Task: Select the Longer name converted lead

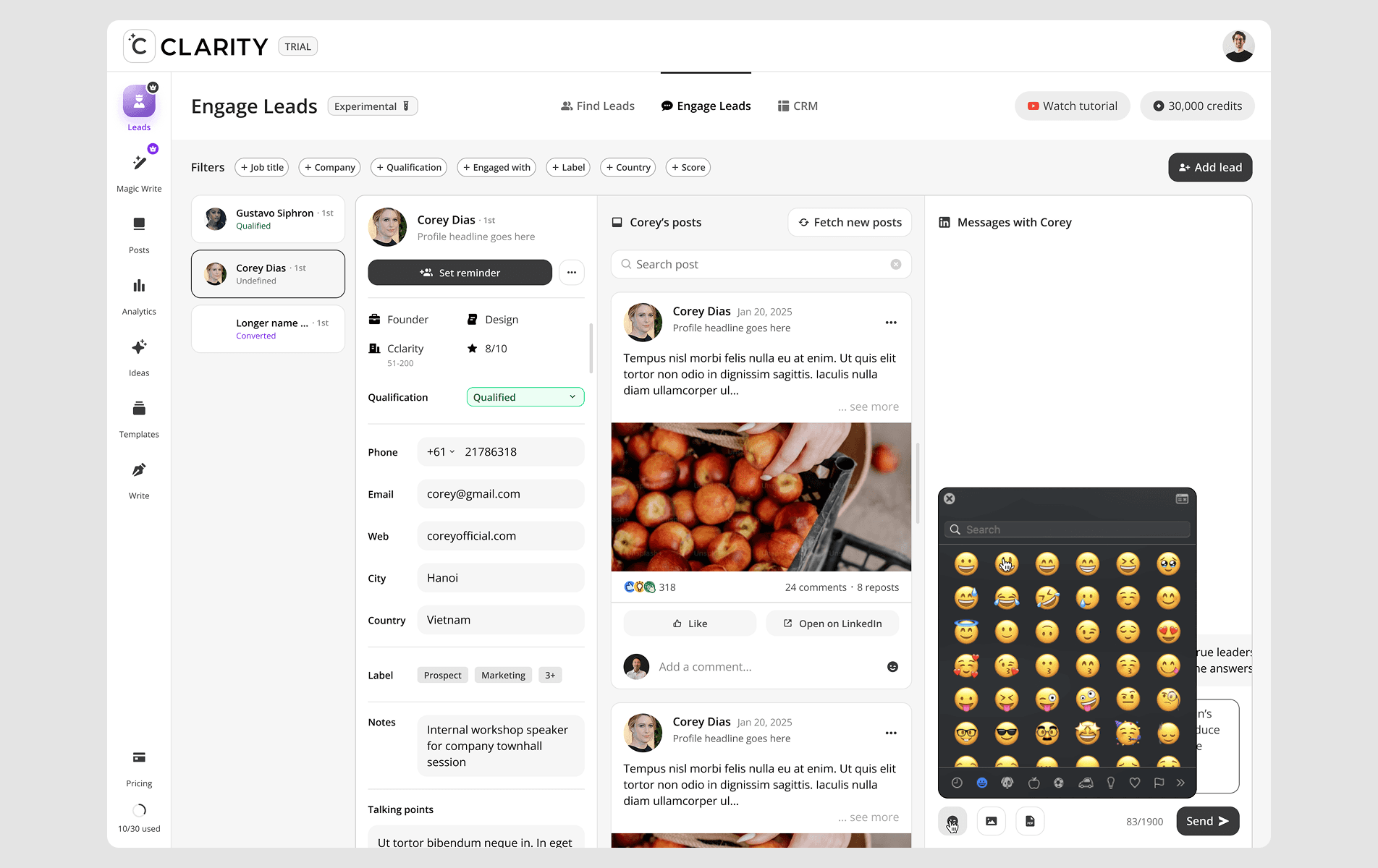Action: (268, 329)
